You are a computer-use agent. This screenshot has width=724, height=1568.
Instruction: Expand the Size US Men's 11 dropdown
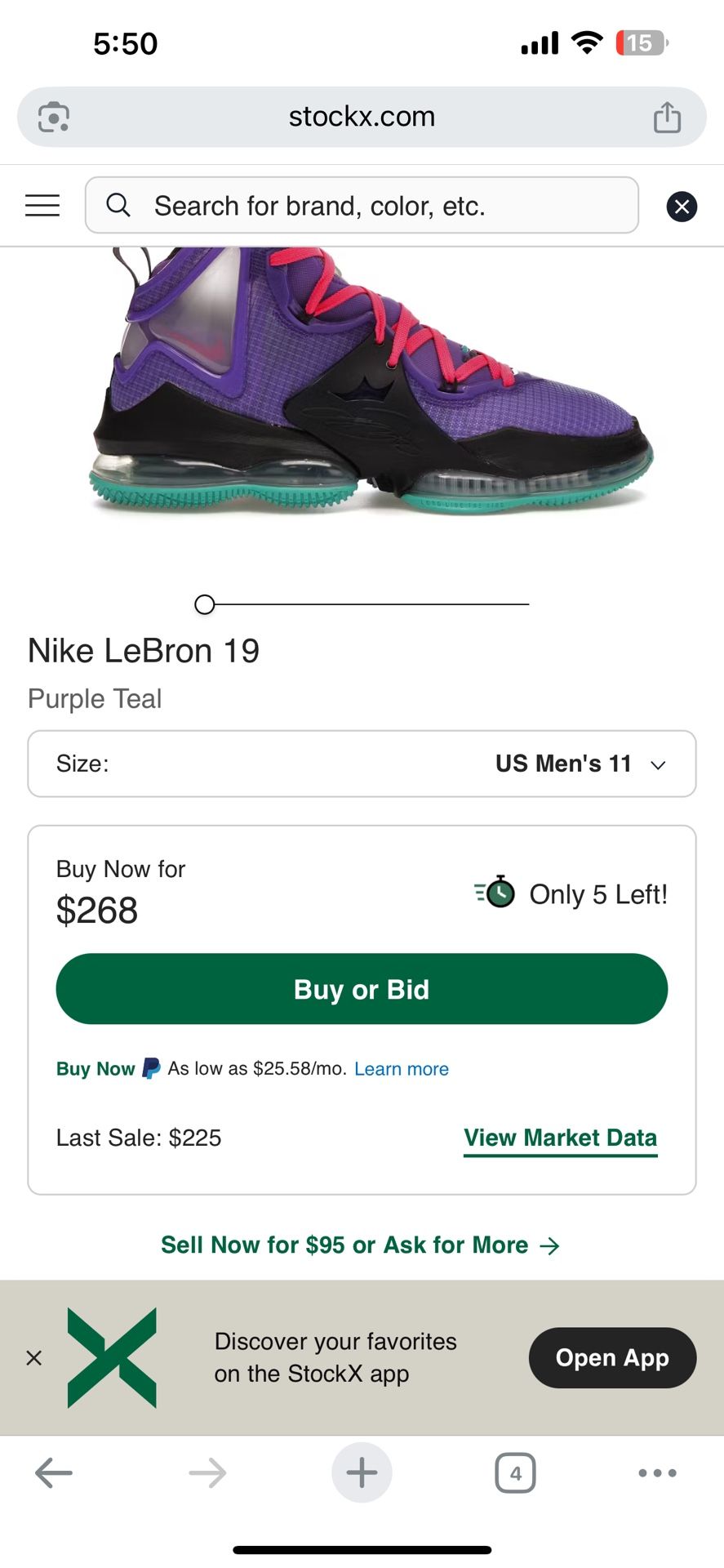pos(362,764)
